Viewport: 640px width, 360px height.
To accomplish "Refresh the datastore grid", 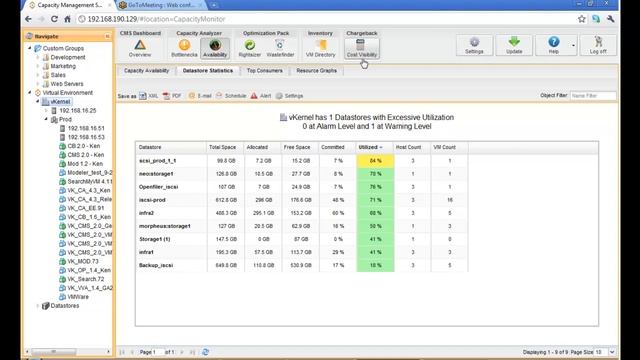I will (x=205, y=352).
